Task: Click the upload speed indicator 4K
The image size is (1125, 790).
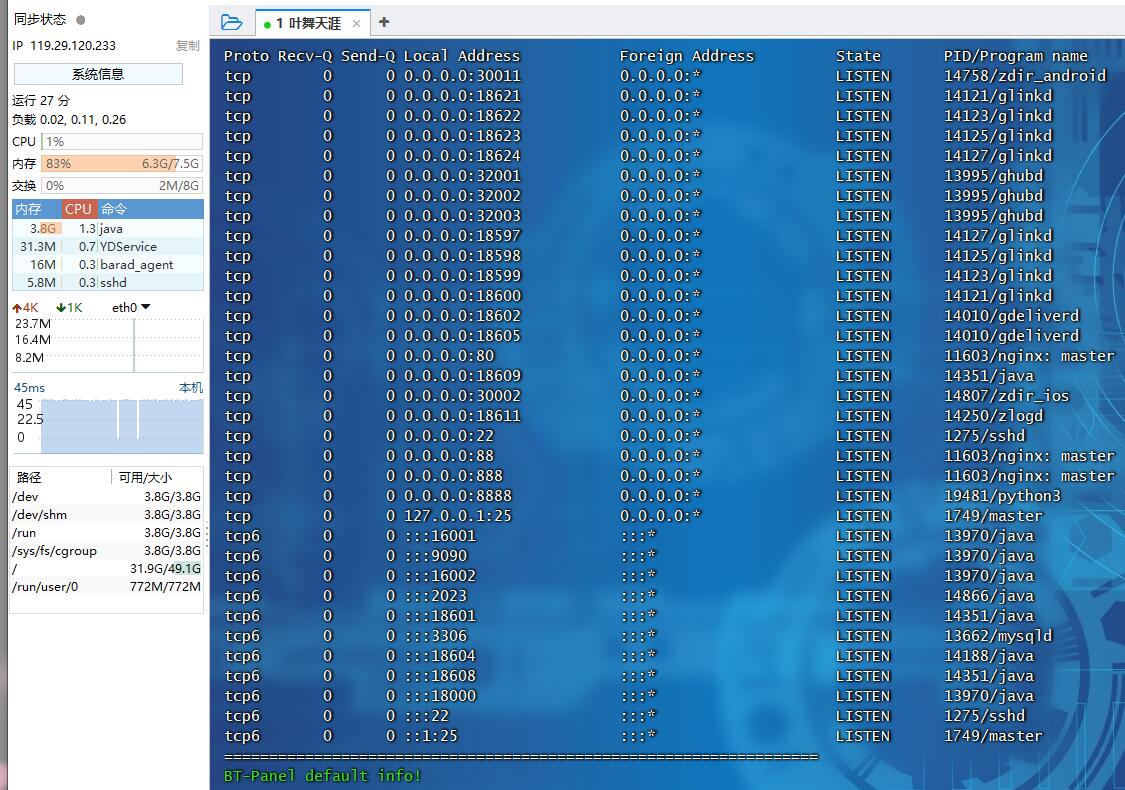Action: tap(25, 307)
